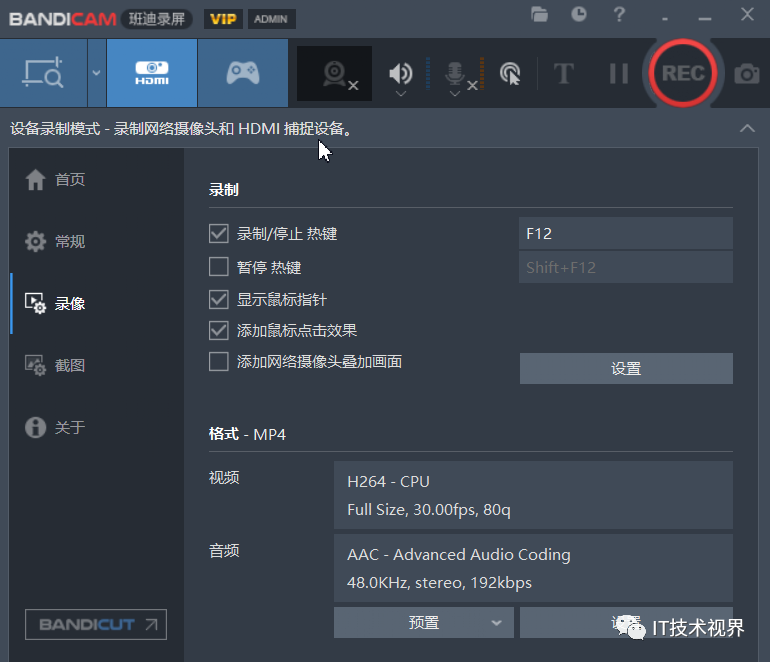
Task: Toggle 添加鼠标点击效果 checkbox
Action: tap(219, 331)
